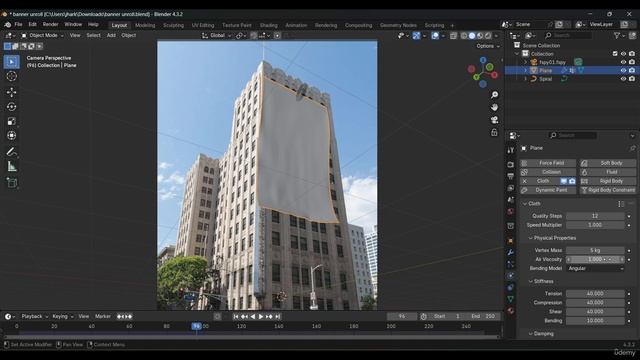The height and width of the screenshot is (360, 640).
Task: Hide the Collection in viewport
Action: [623, 54]
